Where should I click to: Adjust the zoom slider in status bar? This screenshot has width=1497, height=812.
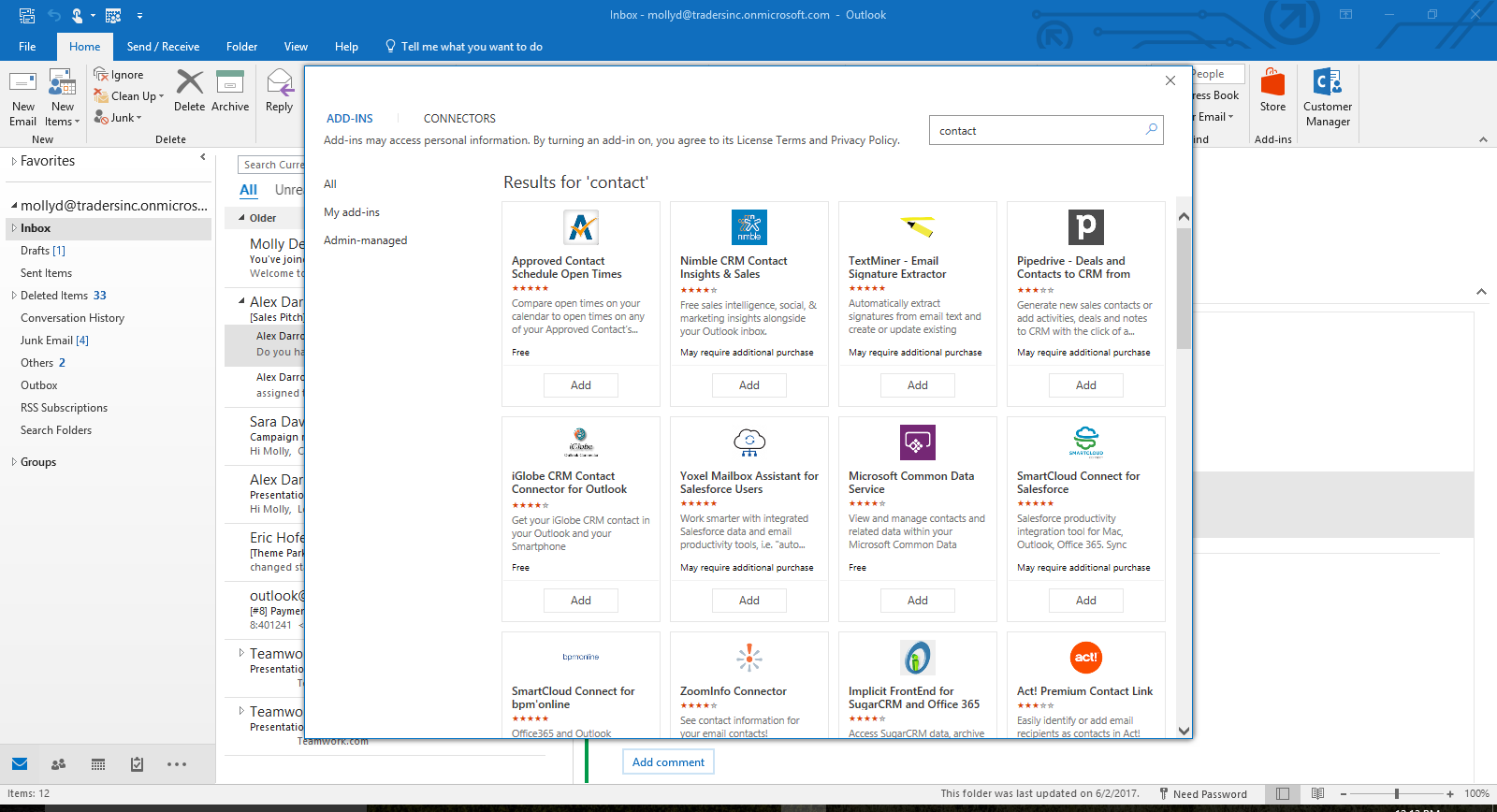[1396, 793]
